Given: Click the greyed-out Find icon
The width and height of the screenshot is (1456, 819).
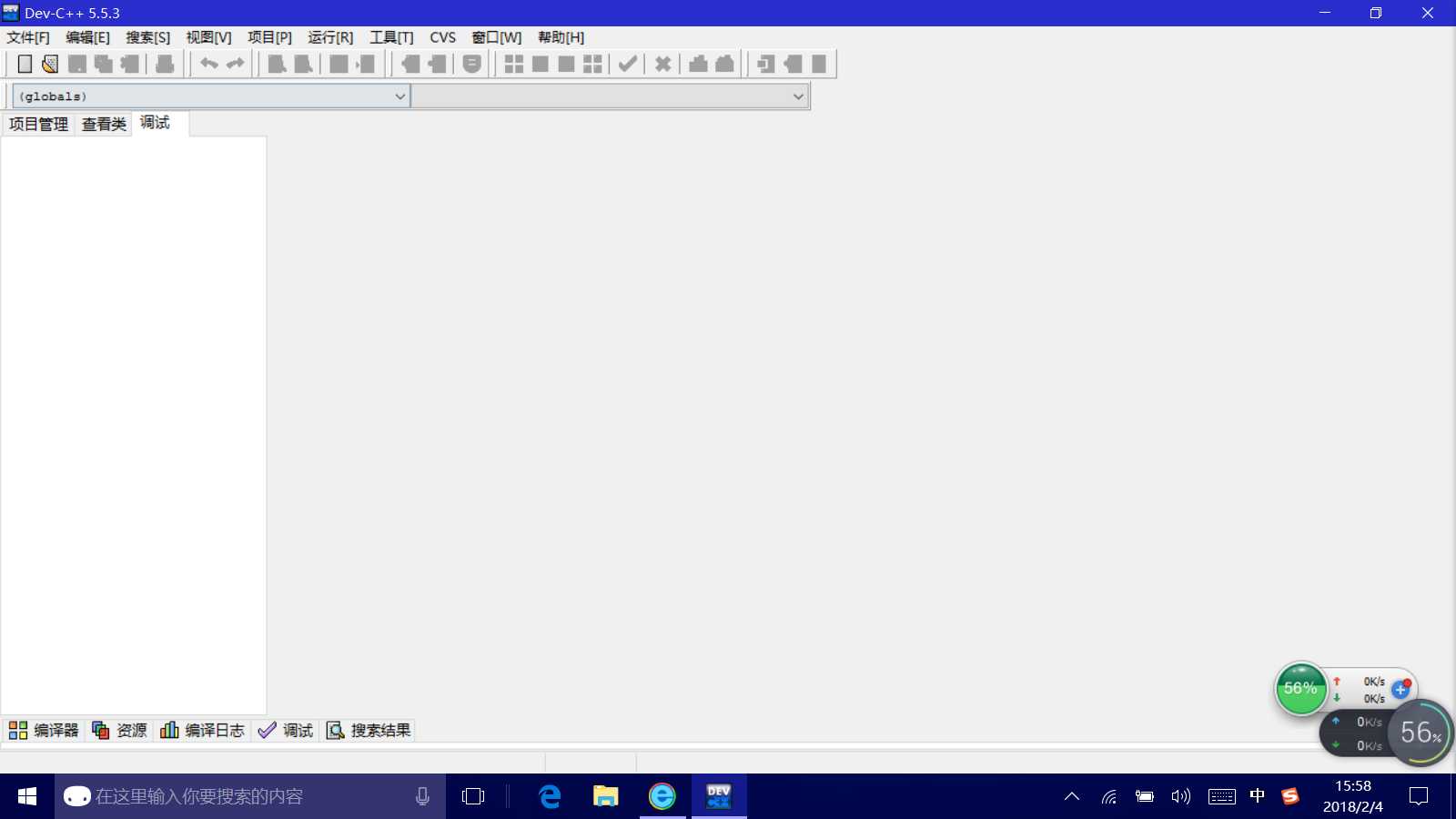Looking at the screenshot, I should pyautogui.click(x=278, y=64).
